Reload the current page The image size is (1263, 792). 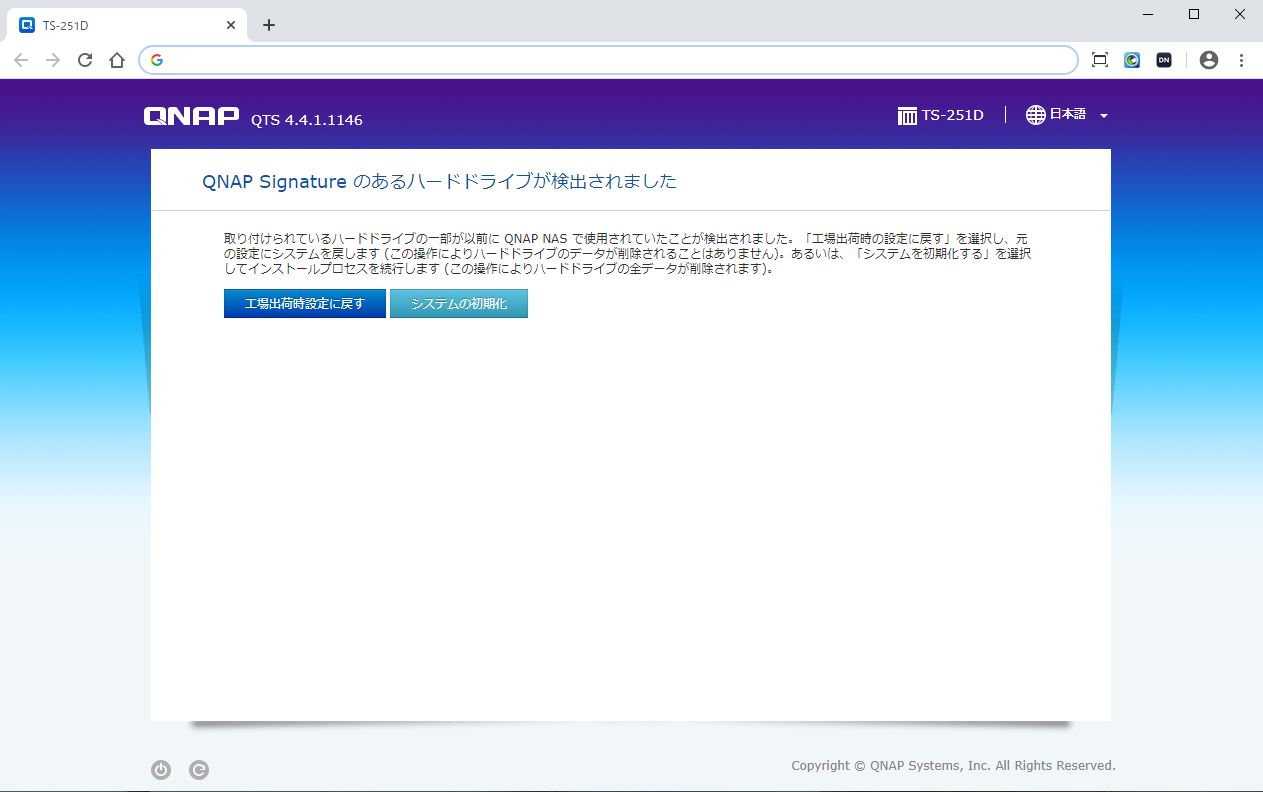[85, 60]
